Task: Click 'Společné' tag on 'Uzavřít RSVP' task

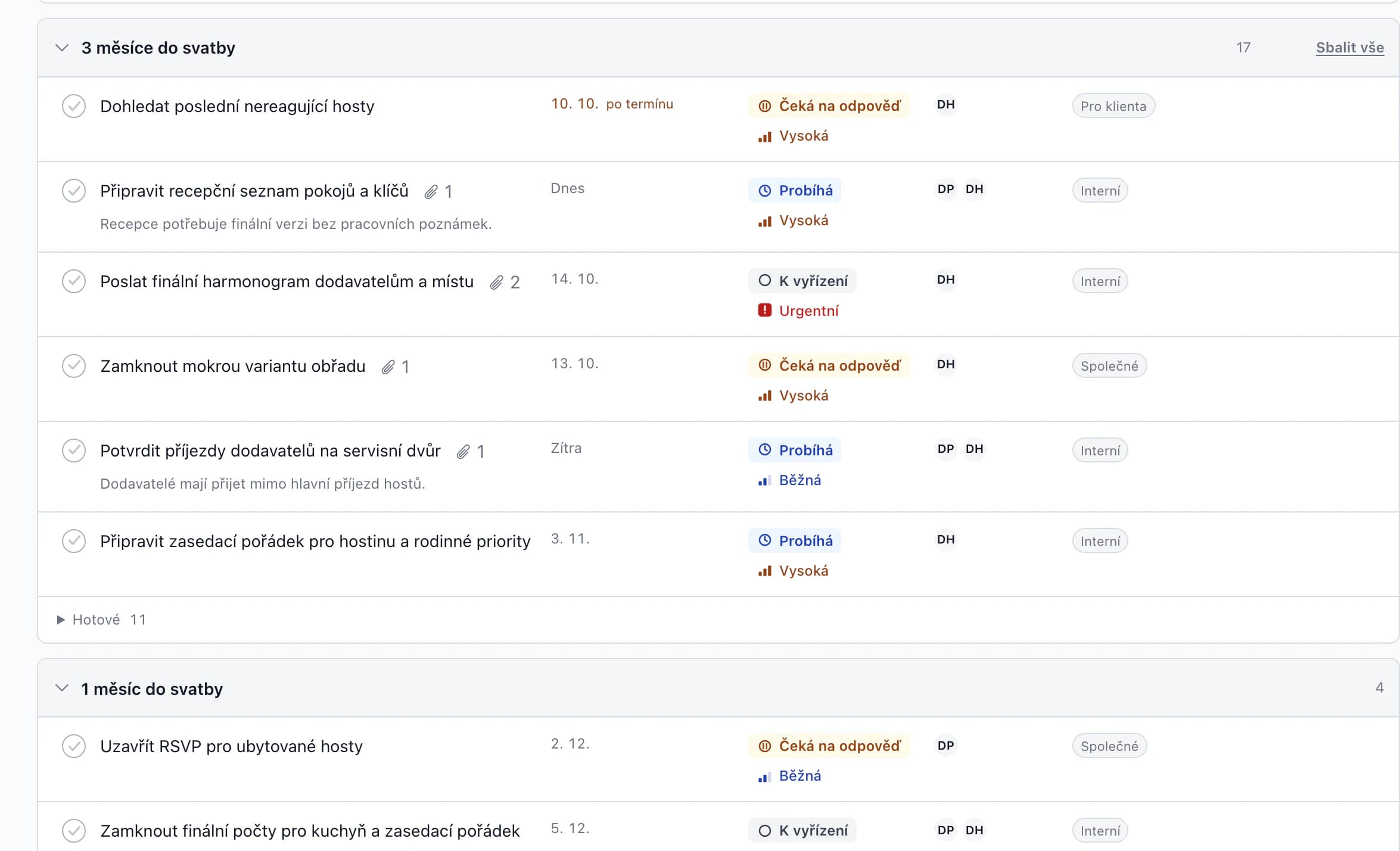Action: (1109, 746)
